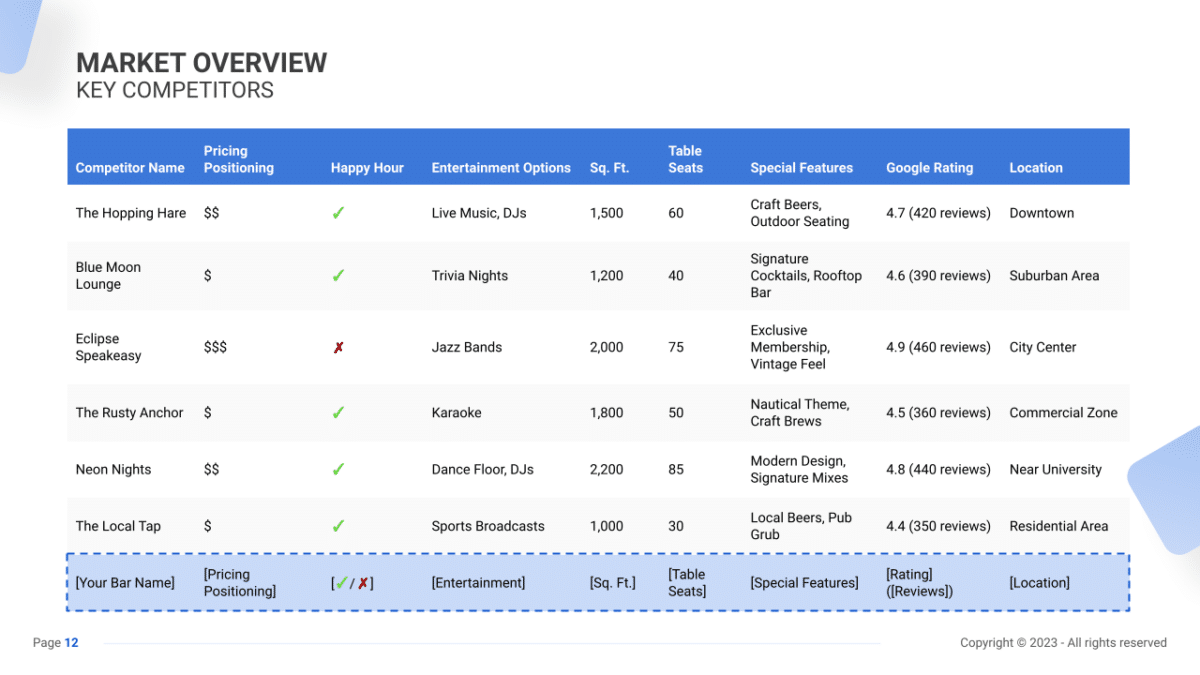Click the red cross in the placeholder row
The width and height of the screenshot is (1200, 675).
tap(362, 582)
